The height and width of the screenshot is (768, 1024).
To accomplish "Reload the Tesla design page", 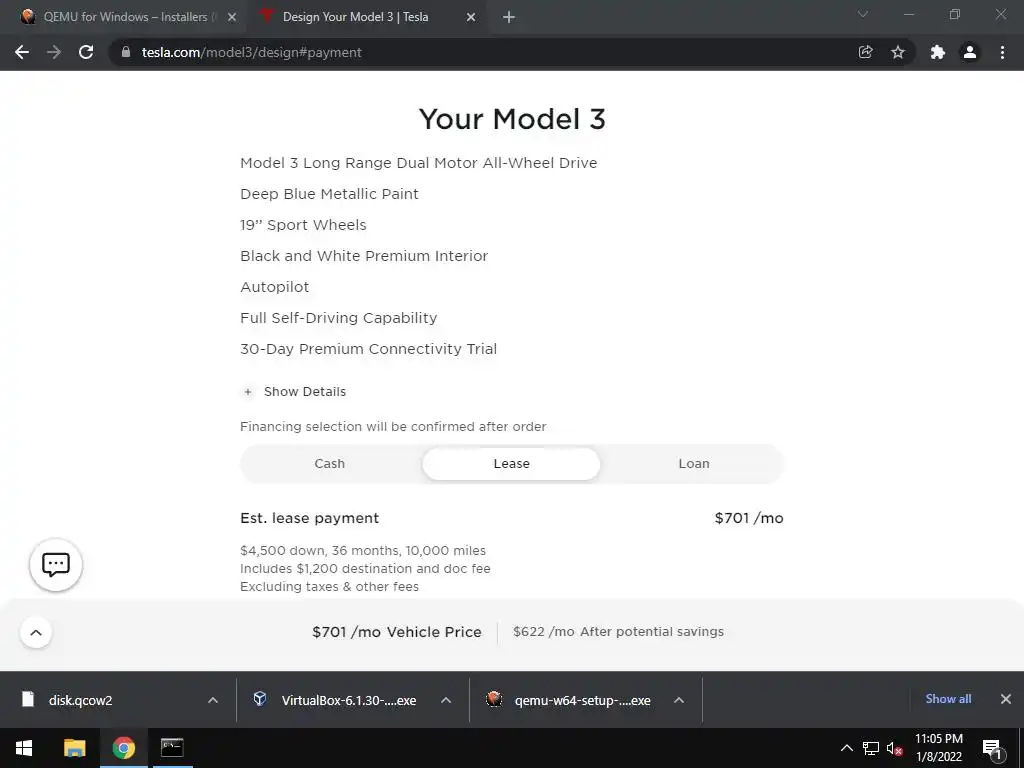I will click(x=86, y=52).
